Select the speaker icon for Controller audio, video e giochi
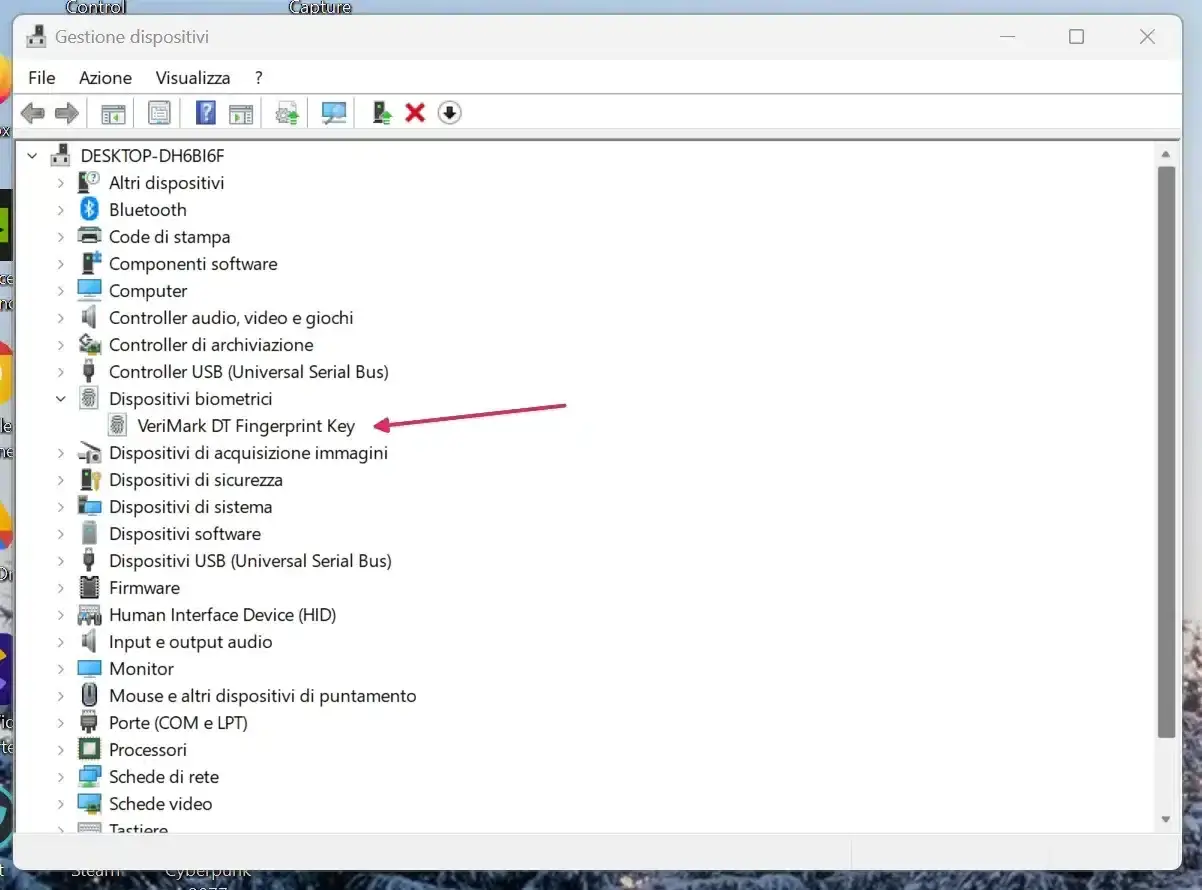Image resolution: width=1202 pixels, height=890 pixels. (90, 317)
